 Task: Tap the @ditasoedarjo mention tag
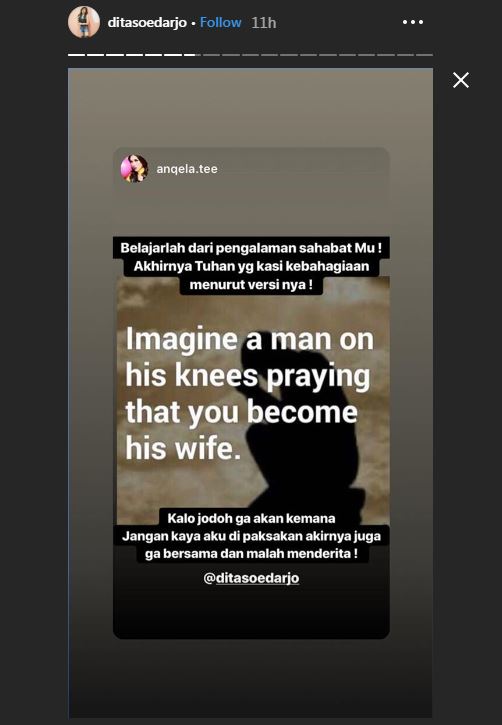pyautogui.click(x=251, y=578)
